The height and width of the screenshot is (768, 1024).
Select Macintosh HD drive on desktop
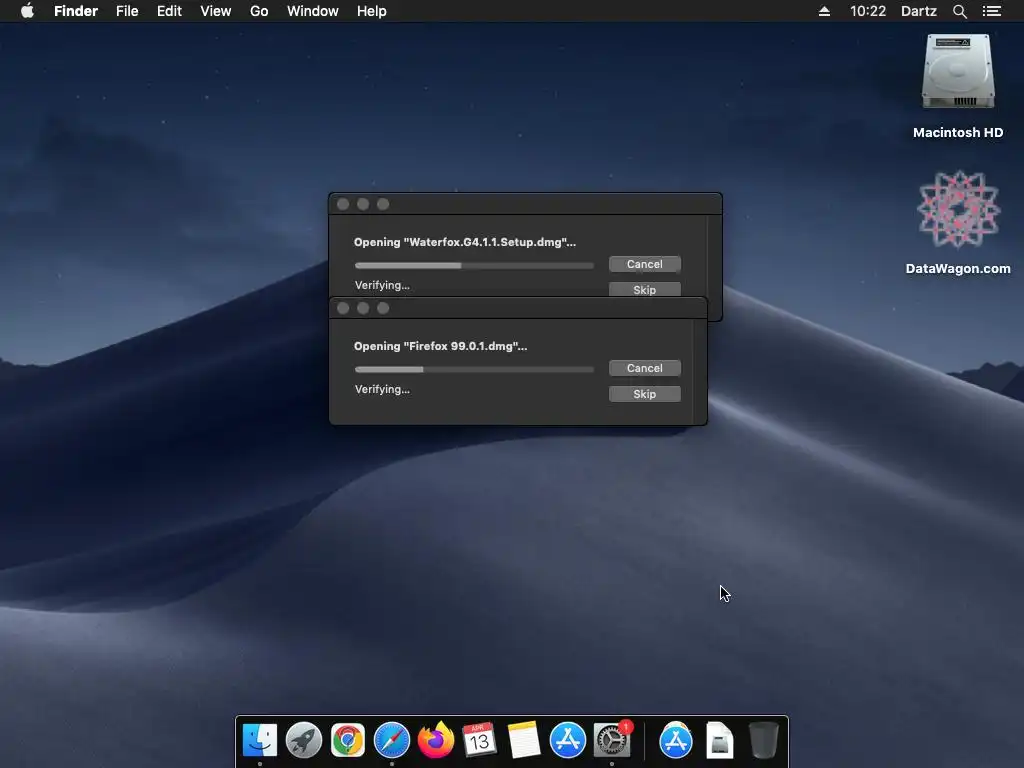pos(958,72)
